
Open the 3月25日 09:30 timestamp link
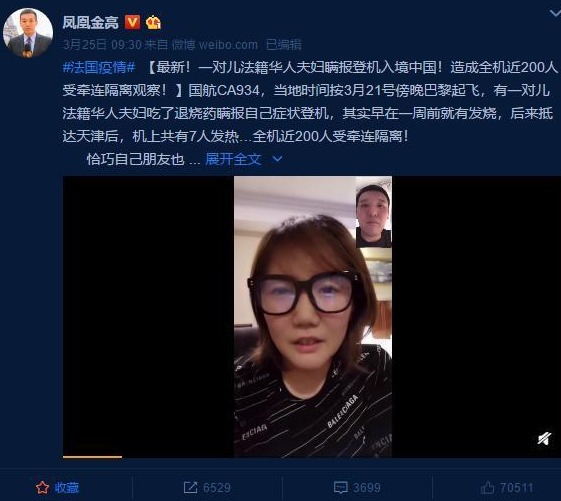coord(102,45)
